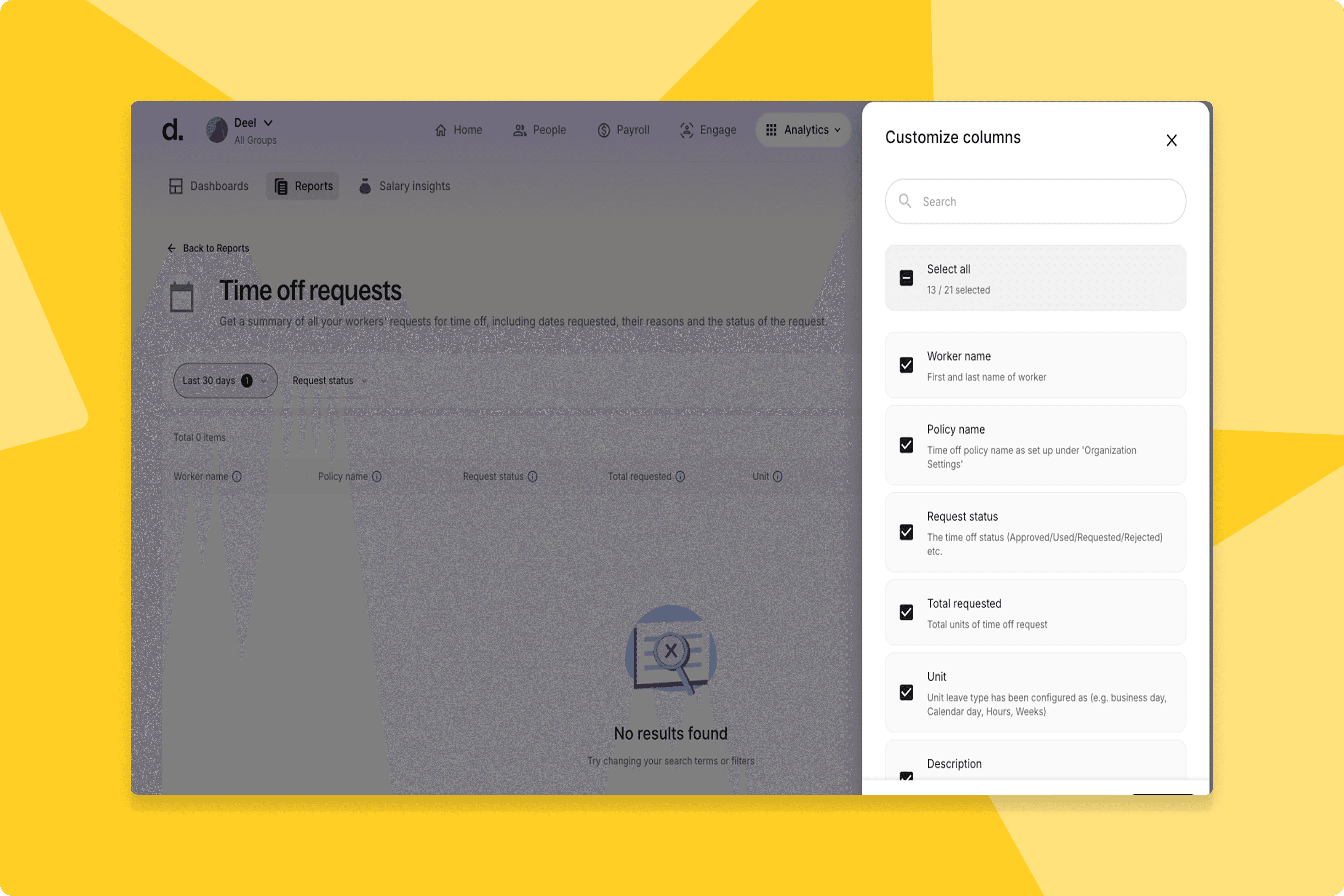Uncheck the Total requested column checkbox
Viewport: 1344px width, 896px height.
coord(906,613)
